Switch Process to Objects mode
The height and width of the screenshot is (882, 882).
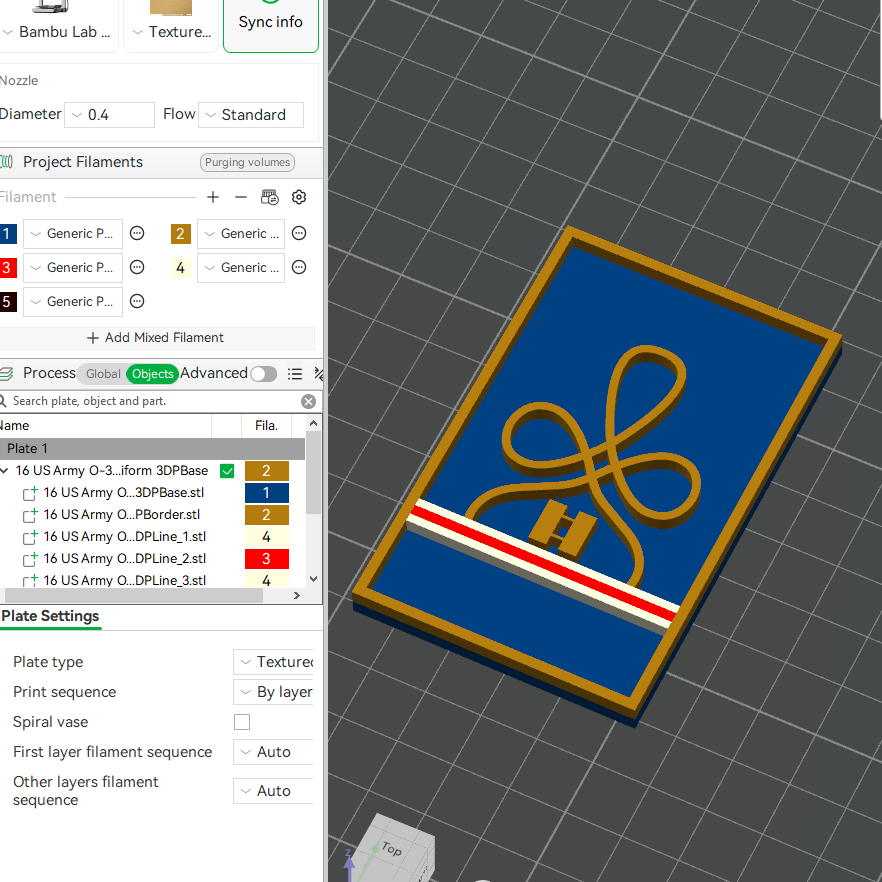point(152,374)
